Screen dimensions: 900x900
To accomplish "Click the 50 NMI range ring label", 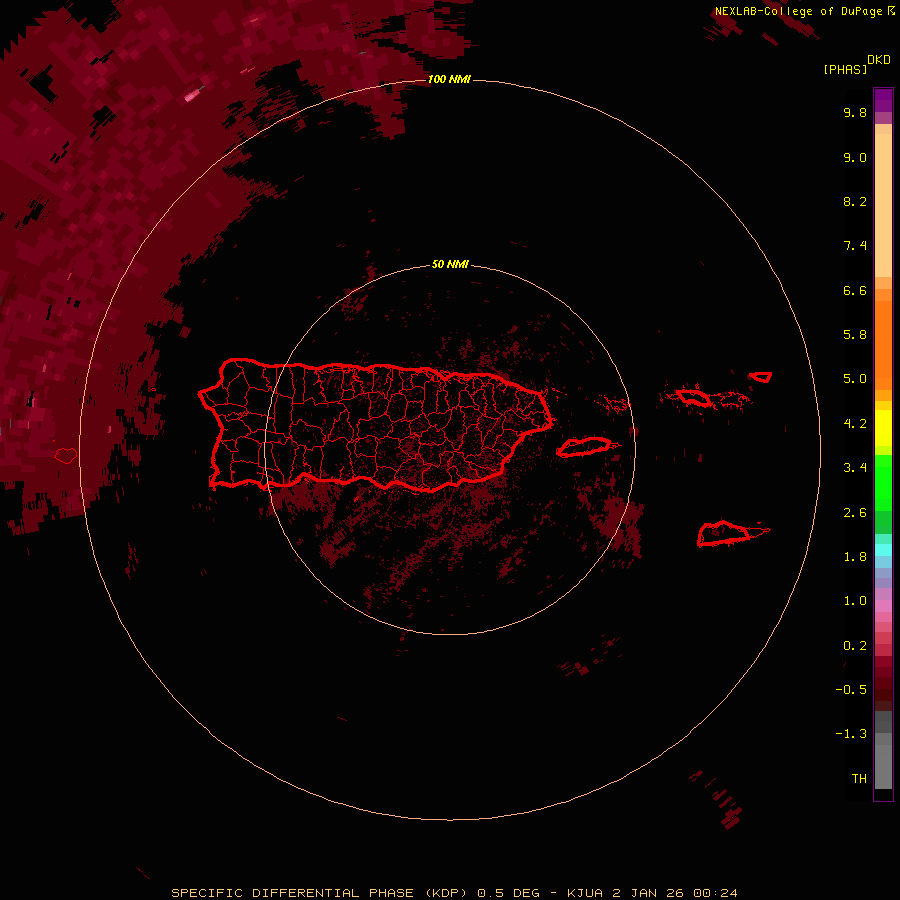I will point(450,264).
